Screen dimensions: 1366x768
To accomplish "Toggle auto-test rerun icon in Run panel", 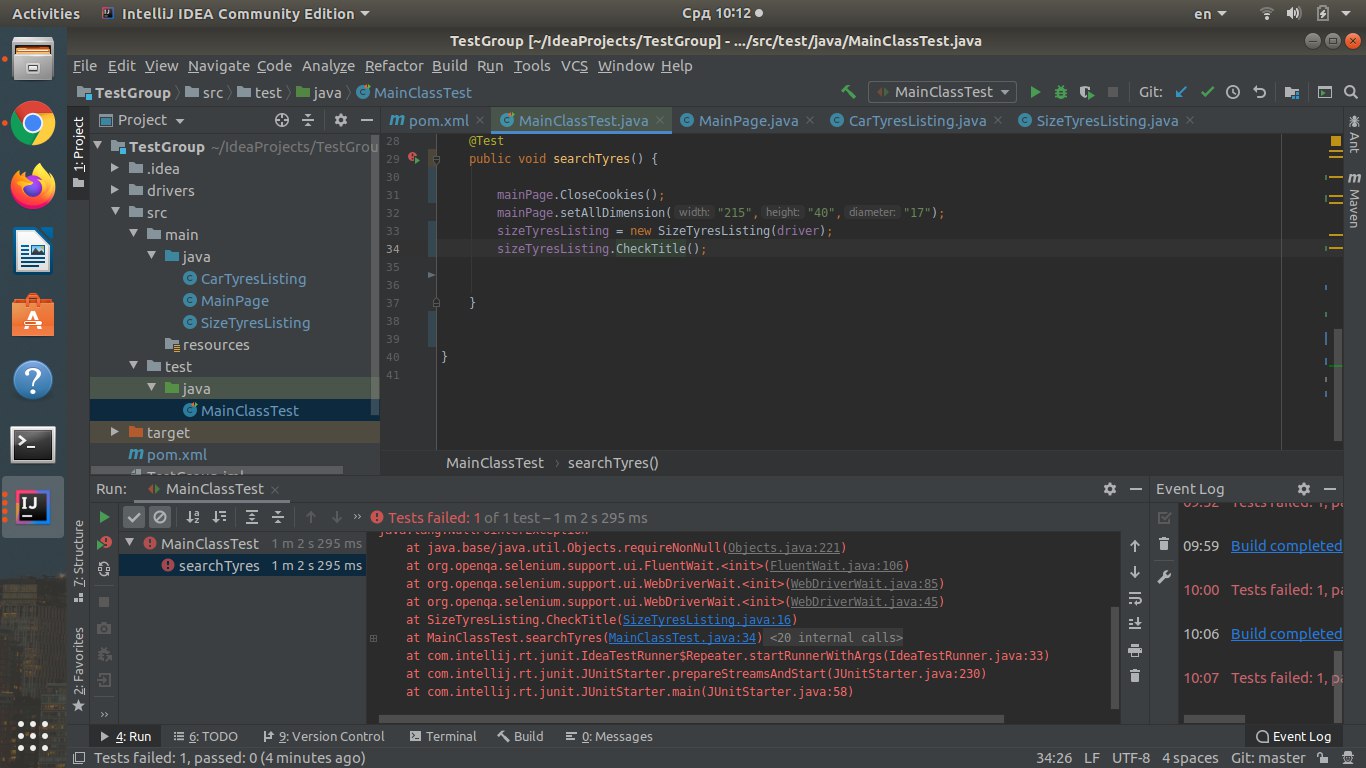I will point(104,569).
